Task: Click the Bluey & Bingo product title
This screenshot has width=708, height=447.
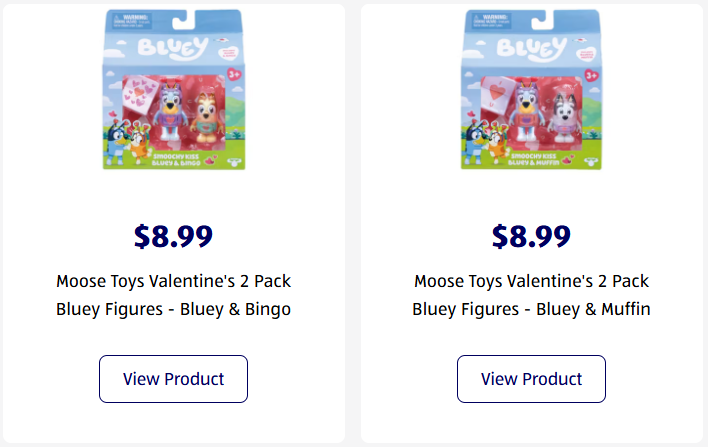Action: [x=173, y=295]
